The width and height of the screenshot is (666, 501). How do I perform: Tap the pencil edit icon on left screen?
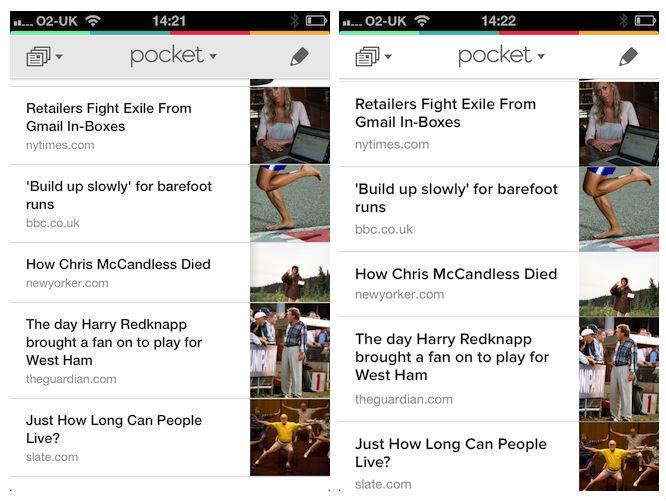tap(299, 56)
